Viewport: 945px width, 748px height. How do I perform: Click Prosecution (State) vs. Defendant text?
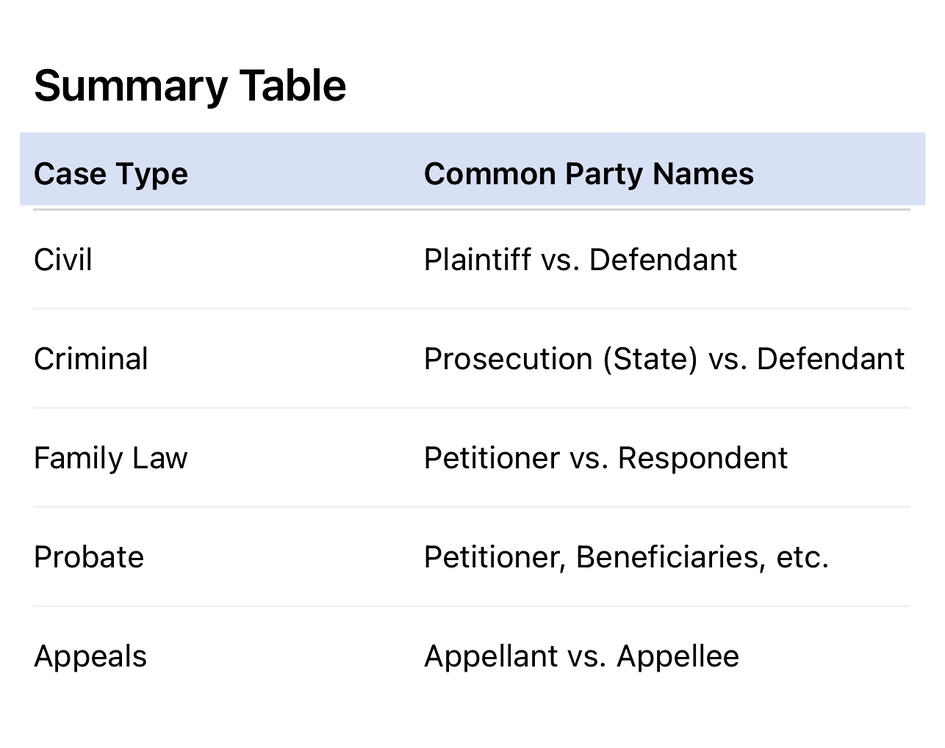point(664,359)
